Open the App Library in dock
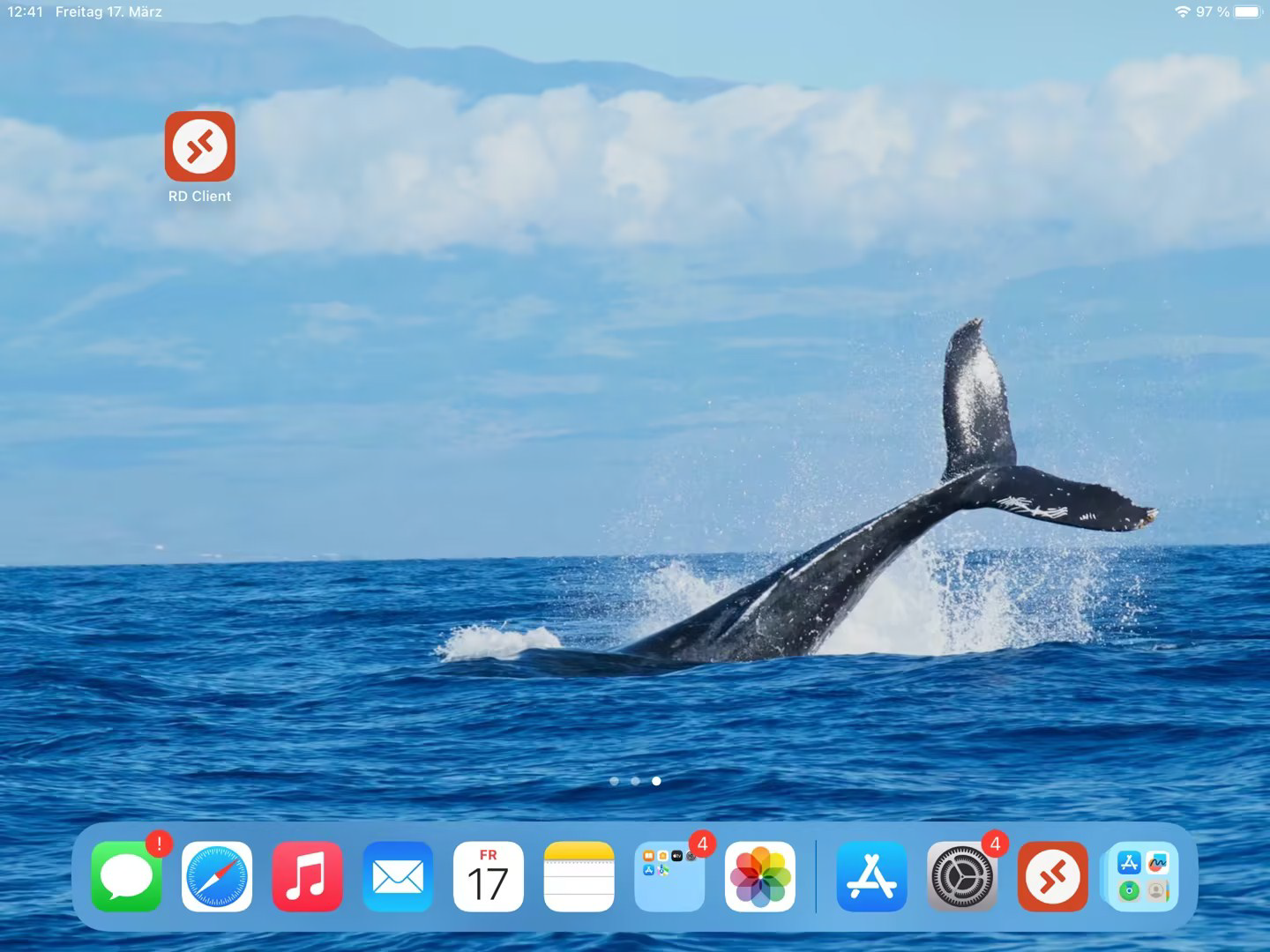1270x952 pixels. [x=1142, y=876]
